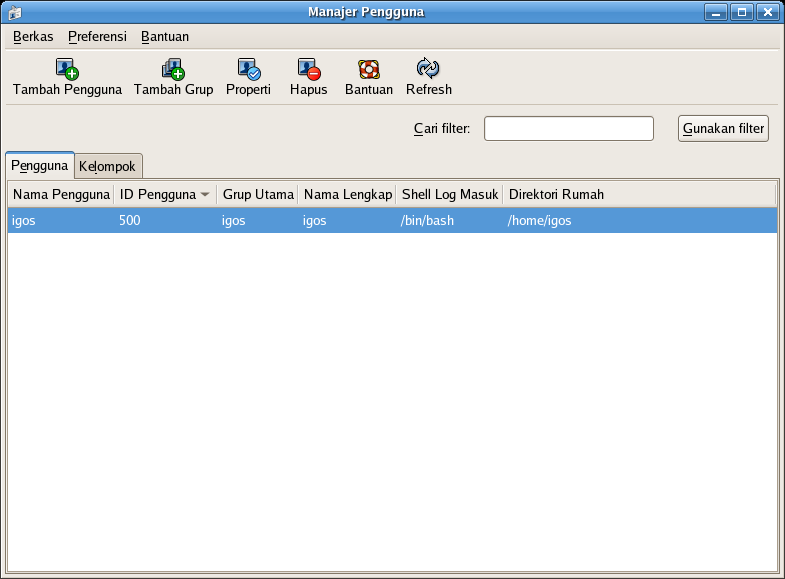Image resolution: width=785 pixels, height=579 pixels.
Task: Sort by Direktori Rumah column header
Action: point(640,194)
